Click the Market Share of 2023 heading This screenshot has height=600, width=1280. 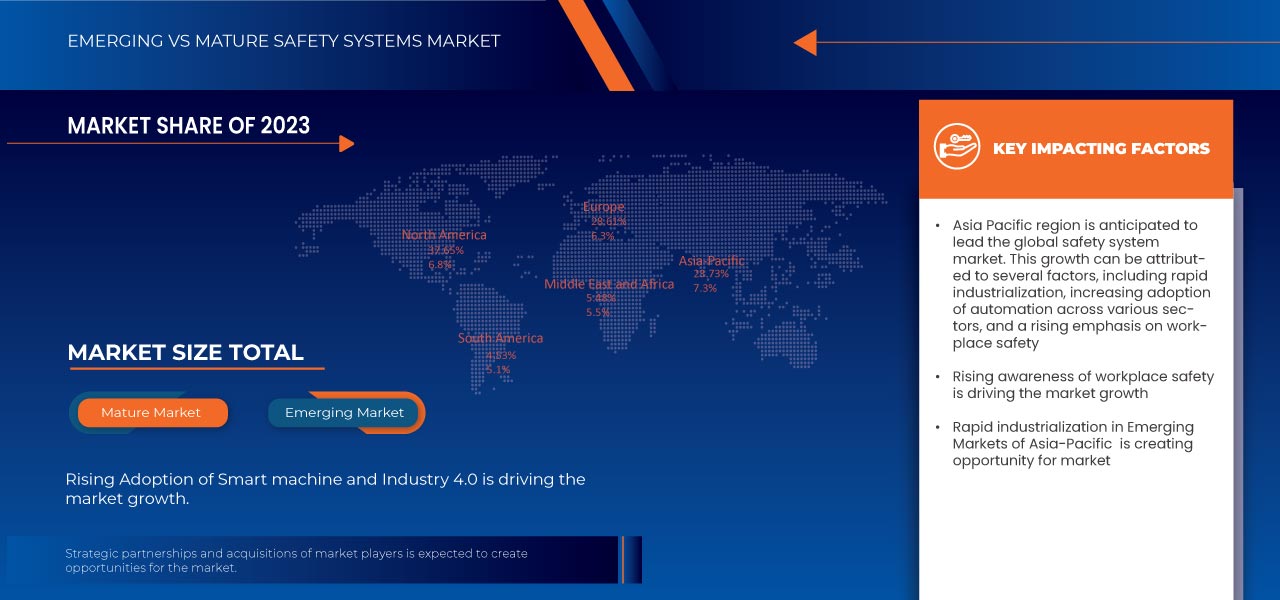click(188, 125)
